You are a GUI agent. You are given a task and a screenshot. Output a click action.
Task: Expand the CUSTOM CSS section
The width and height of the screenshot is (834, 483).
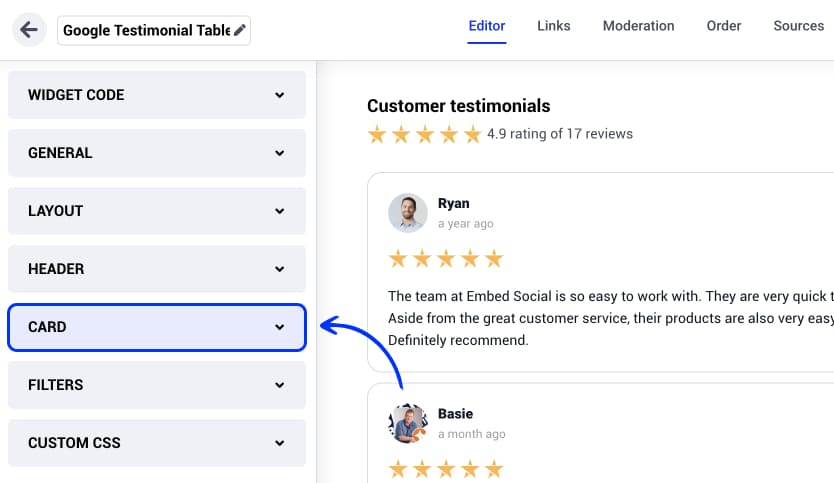[157, 443]
